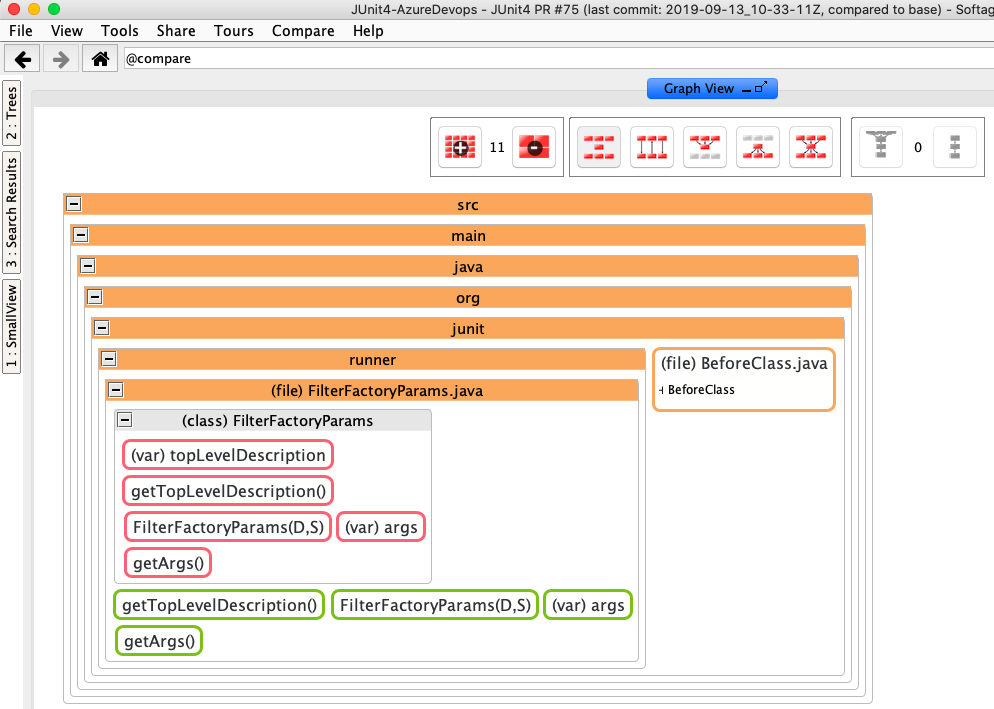Click the collapse nodes minus icon
Screen dimensions: 994x709
pyautogui.click(x=534, y=148)
